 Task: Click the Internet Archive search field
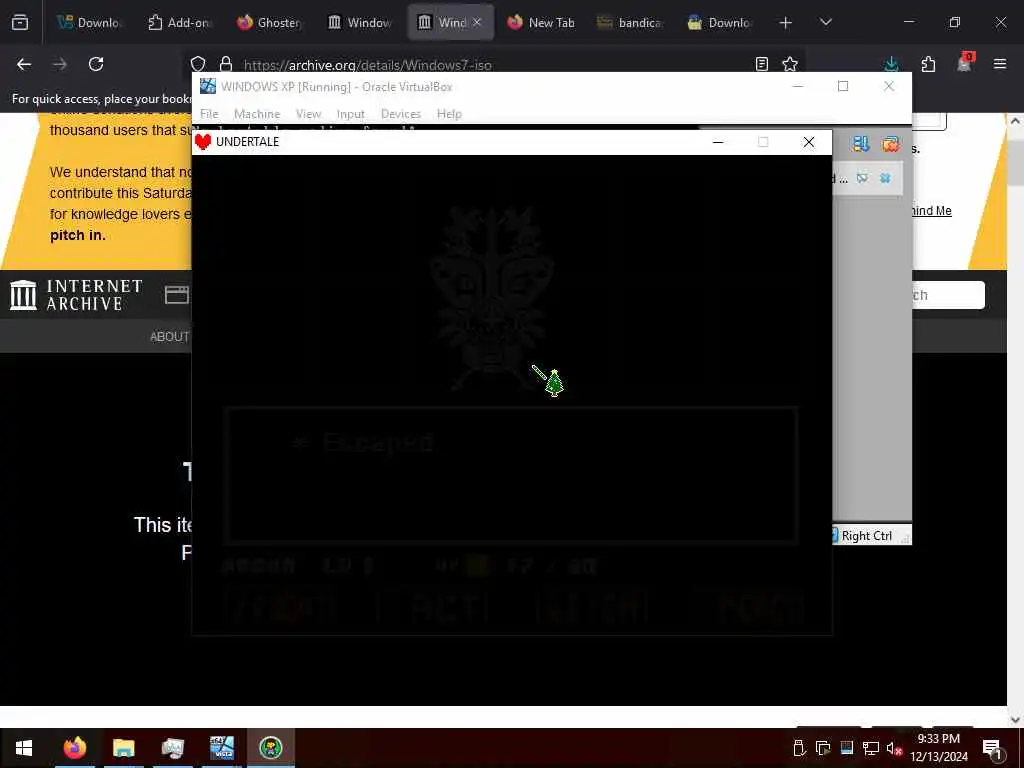(x=948, y=295)
